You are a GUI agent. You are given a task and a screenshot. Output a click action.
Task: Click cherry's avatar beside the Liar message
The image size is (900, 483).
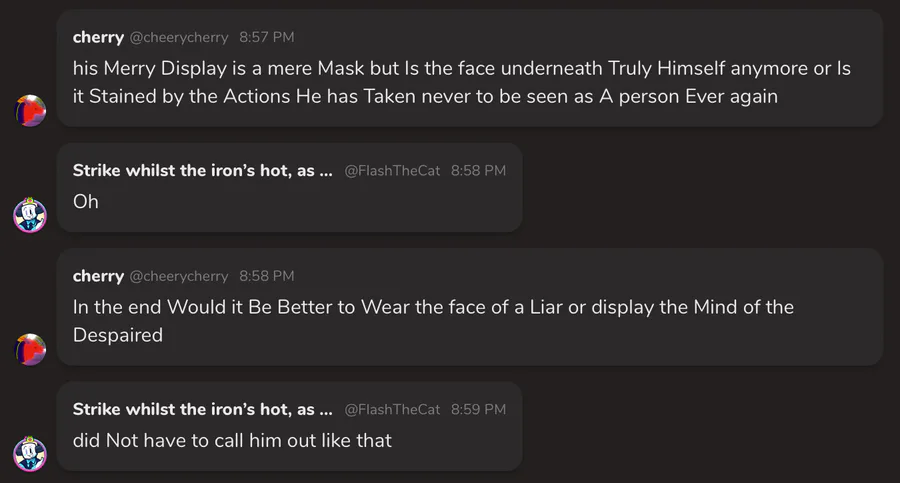coord(30,349)
